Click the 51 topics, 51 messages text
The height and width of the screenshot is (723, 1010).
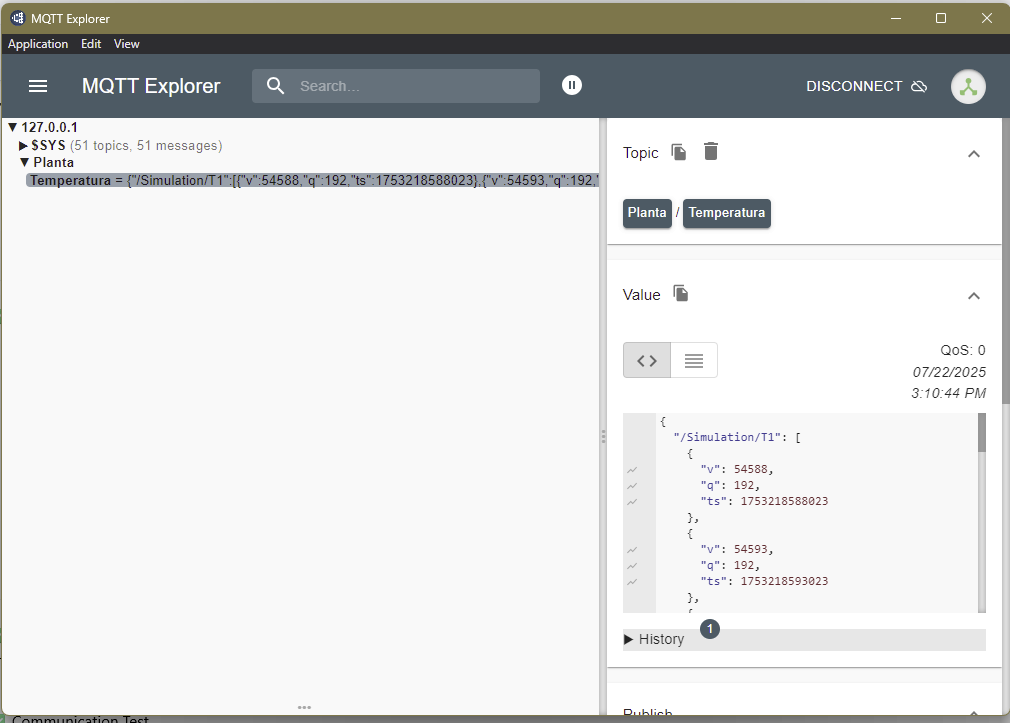(146, 146)
